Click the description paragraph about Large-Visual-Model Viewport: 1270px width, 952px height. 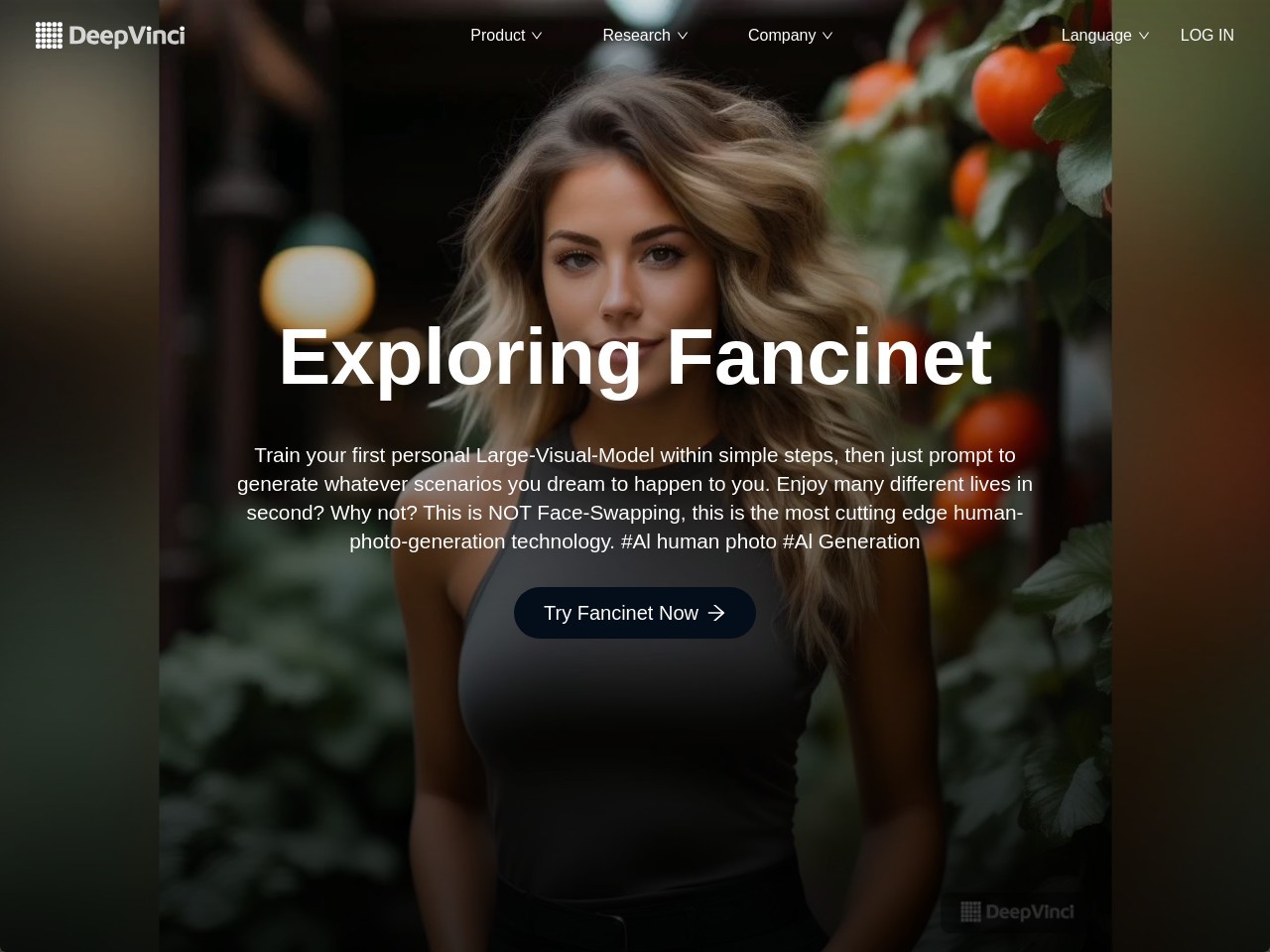[635, 498]
